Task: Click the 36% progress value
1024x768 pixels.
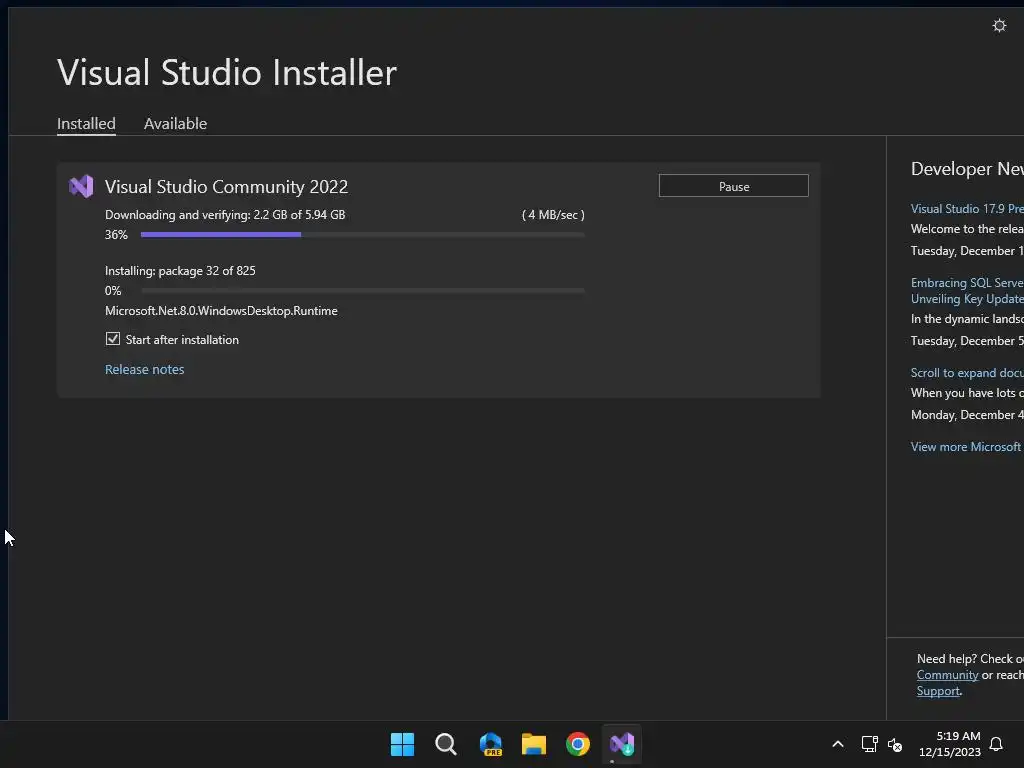Action: pos(116,234)
